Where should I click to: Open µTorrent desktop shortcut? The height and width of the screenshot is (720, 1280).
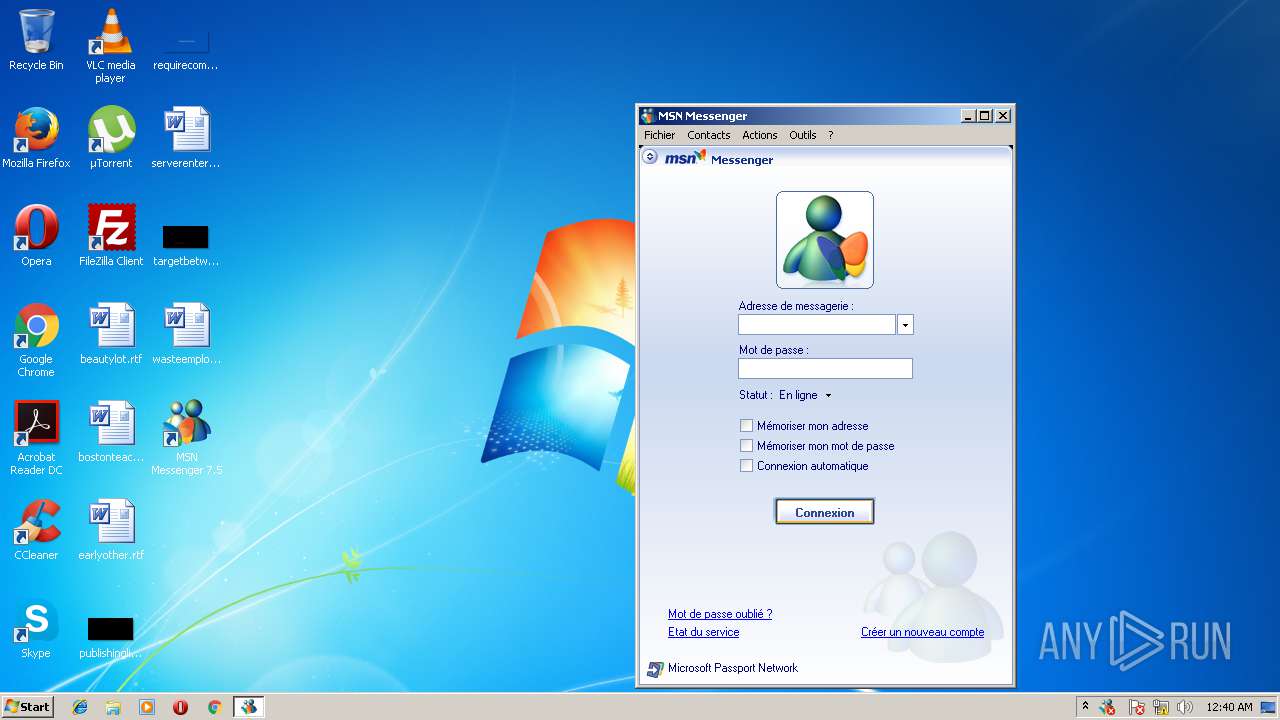(110, 138)
